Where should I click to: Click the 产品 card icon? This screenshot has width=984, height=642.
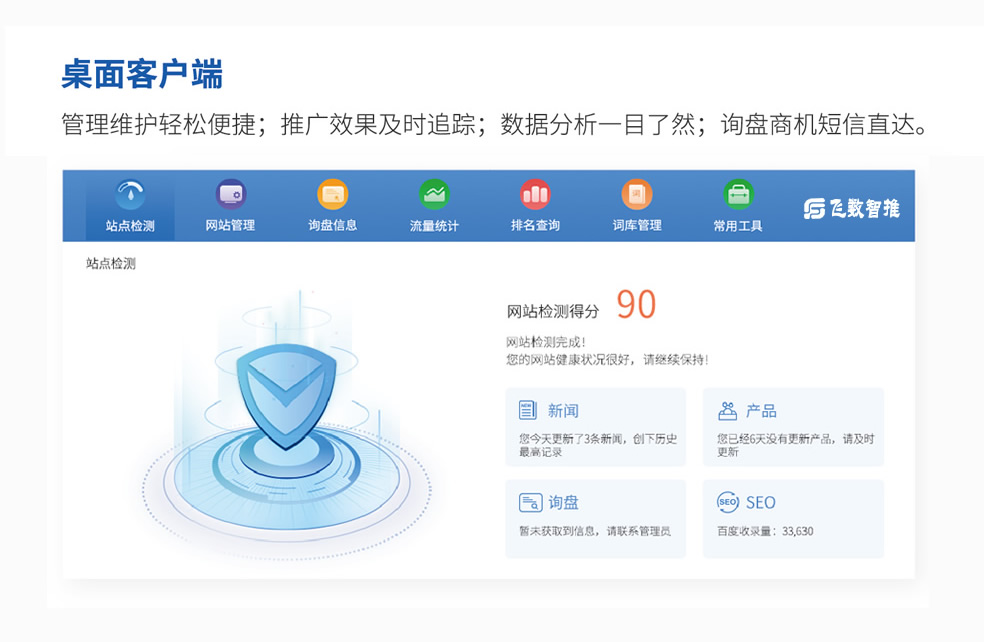(x=727, y=411)
